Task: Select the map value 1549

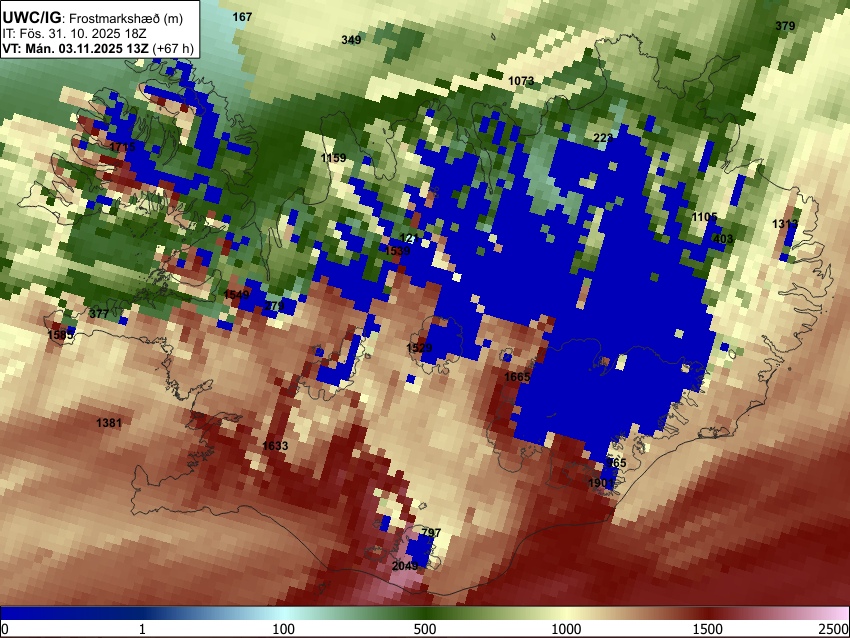Action: 237,294
